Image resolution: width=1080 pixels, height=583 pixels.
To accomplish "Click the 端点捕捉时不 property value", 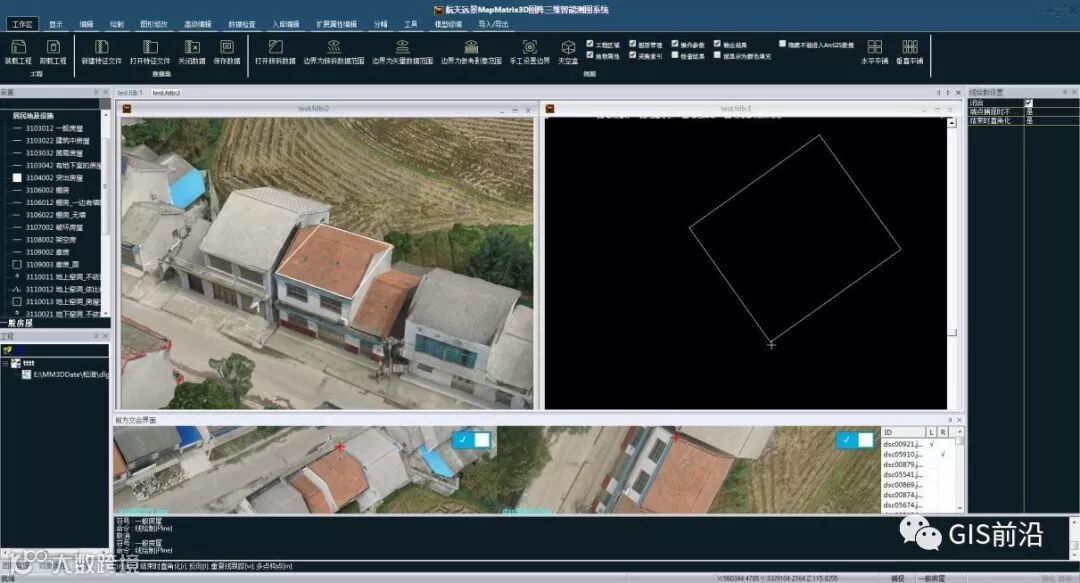I will [1051, 112].
